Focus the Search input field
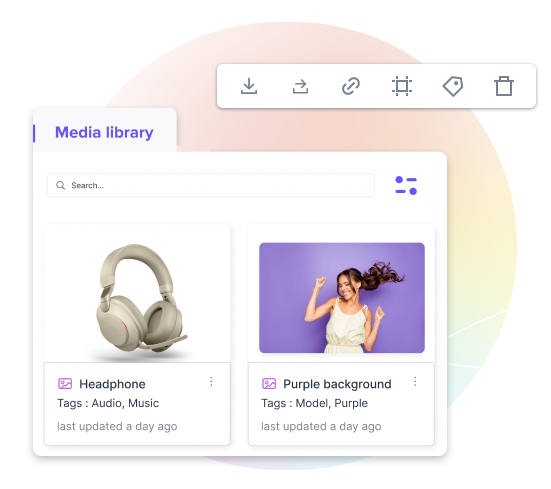The width and height of the screenshot is (551, 489). (x=211, y=185)
